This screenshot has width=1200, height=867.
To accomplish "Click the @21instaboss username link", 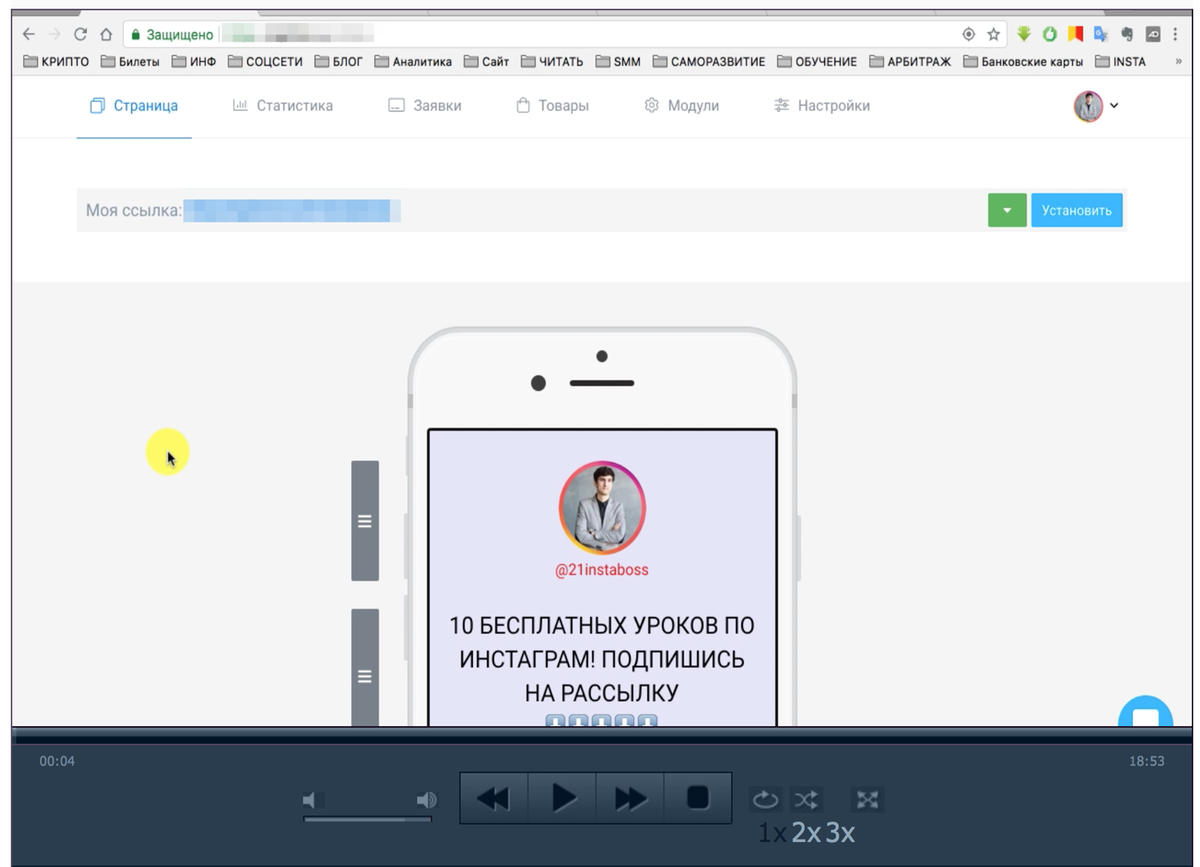I will coord(602,570).
